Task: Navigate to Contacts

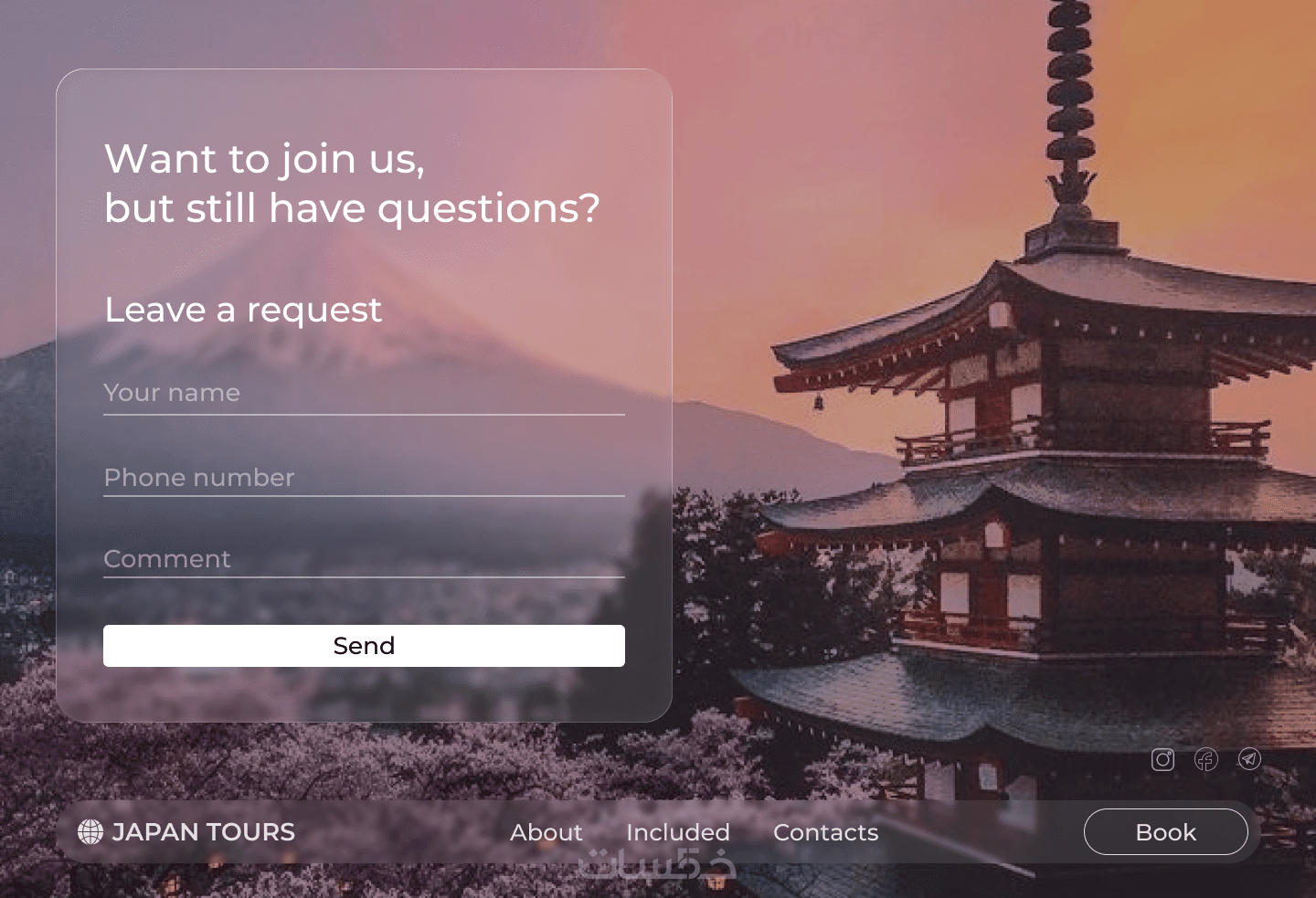Action: click(x=826, y=832)
